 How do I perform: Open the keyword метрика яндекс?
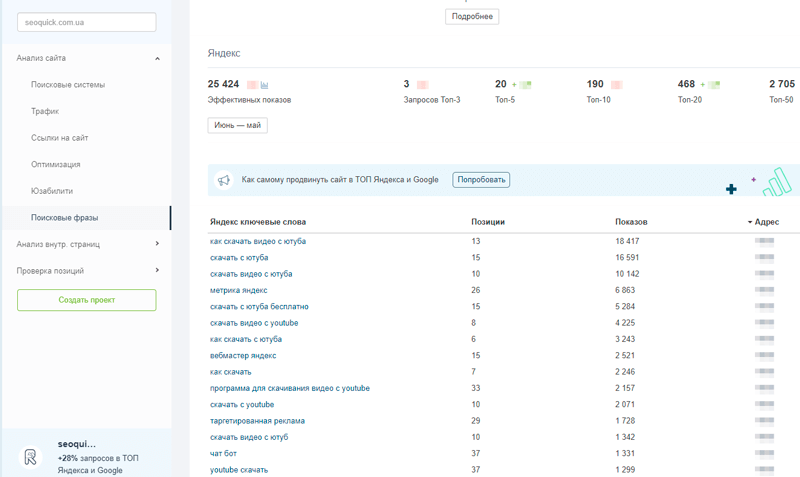[x=238, y=290]
